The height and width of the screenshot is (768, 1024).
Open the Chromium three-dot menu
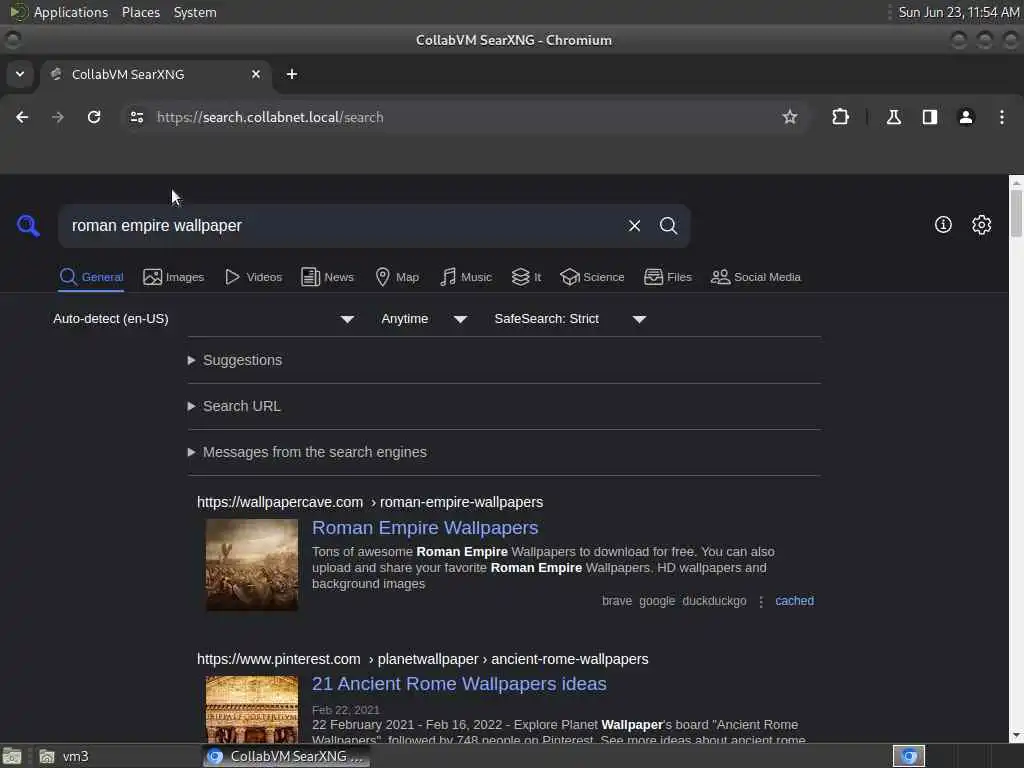coord(1002,117)
